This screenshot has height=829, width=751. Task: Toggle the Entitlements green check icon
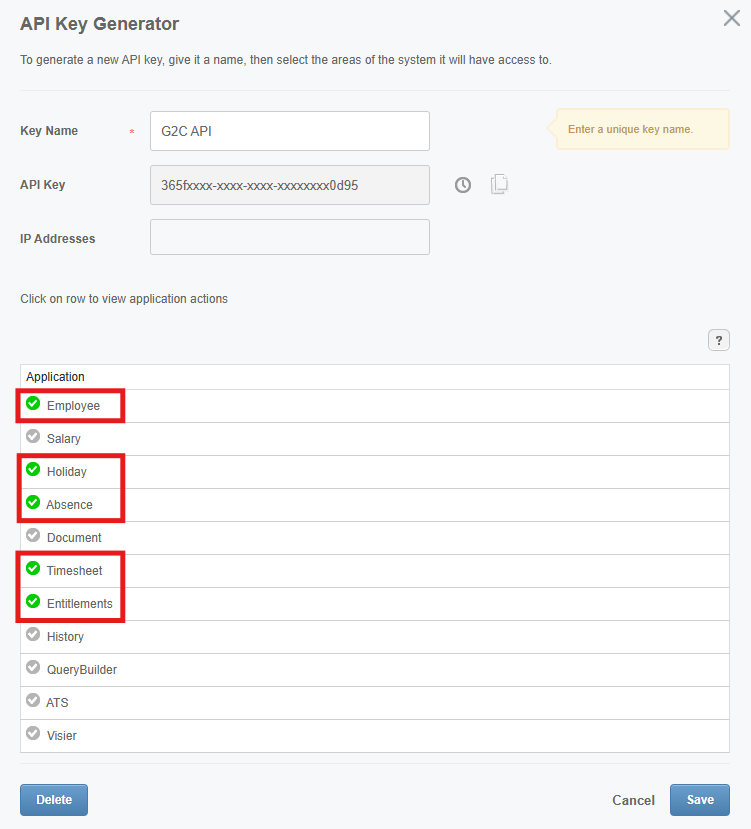(33, 601)
